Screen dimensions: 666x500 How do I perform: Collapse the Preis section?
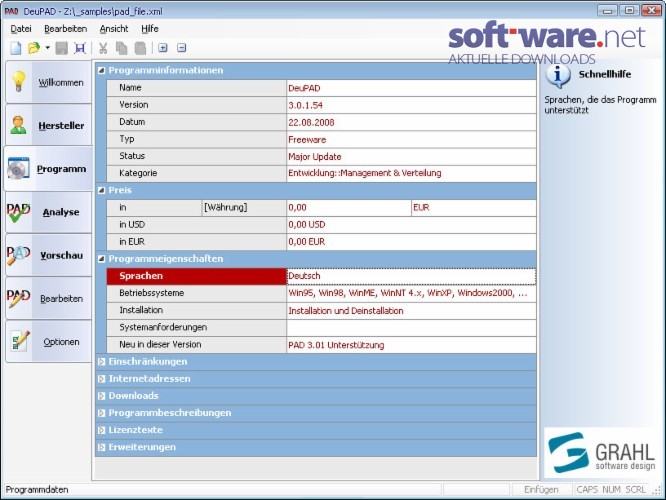102,190
